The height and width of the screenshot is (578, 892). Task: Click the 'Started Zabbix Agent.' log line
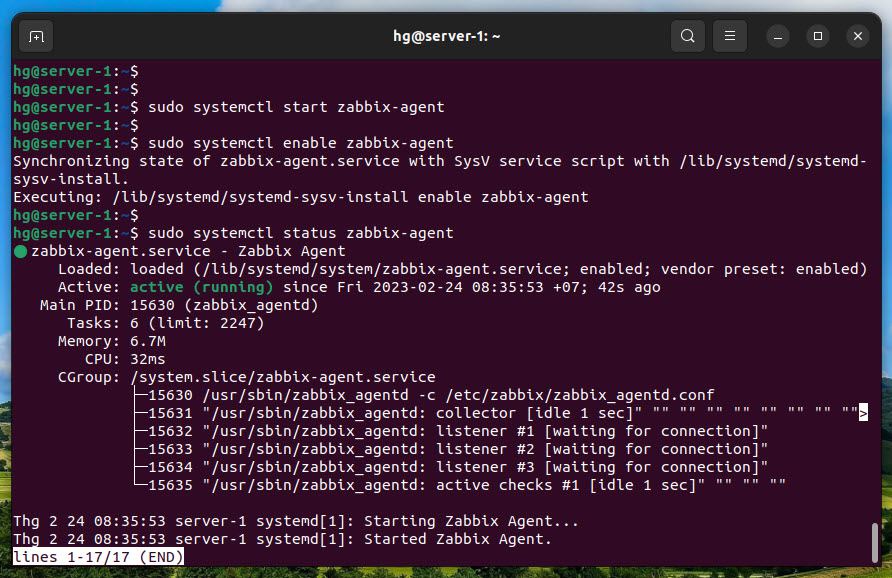click(x=282, y=539)
